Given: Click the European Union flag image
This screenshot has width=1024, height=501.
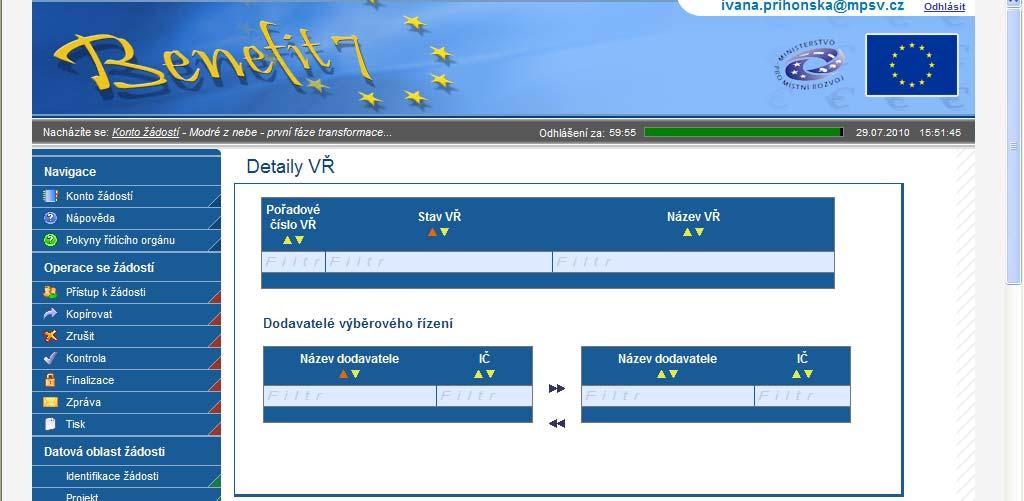Looking at the screenshot, I should pyautogui.click(x=912, y=65).
